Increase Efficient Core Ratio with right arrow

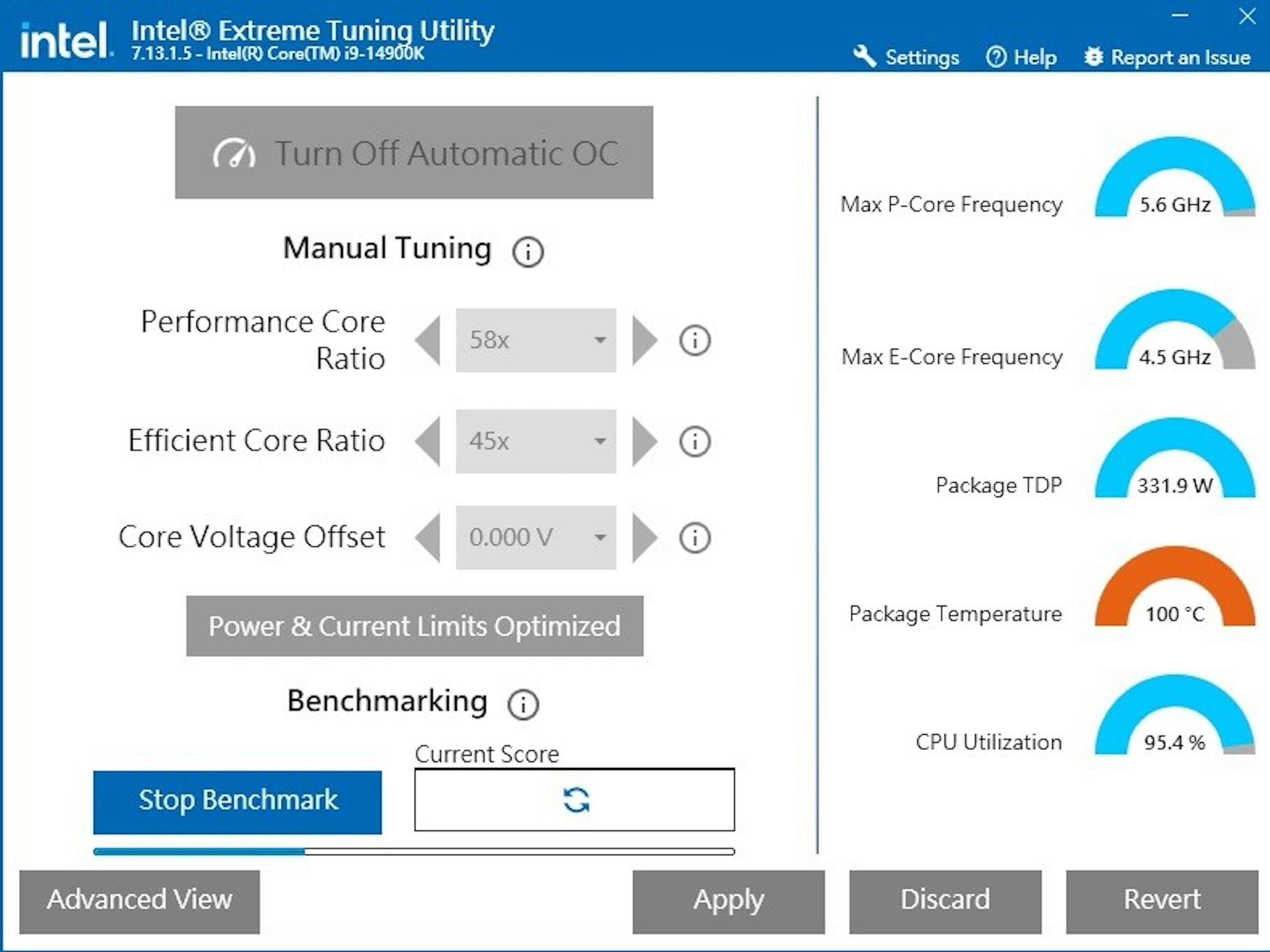[644, 442]
